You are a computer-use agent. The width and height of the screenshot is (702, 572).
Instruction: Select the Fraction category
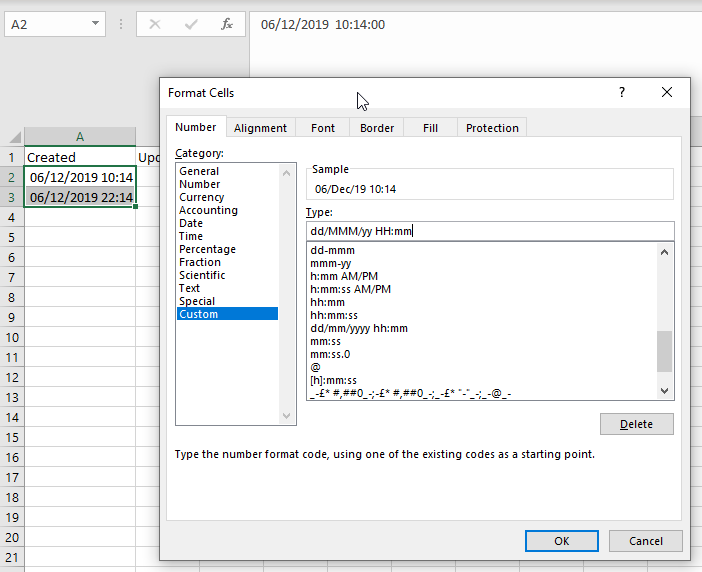pos(227,262)
